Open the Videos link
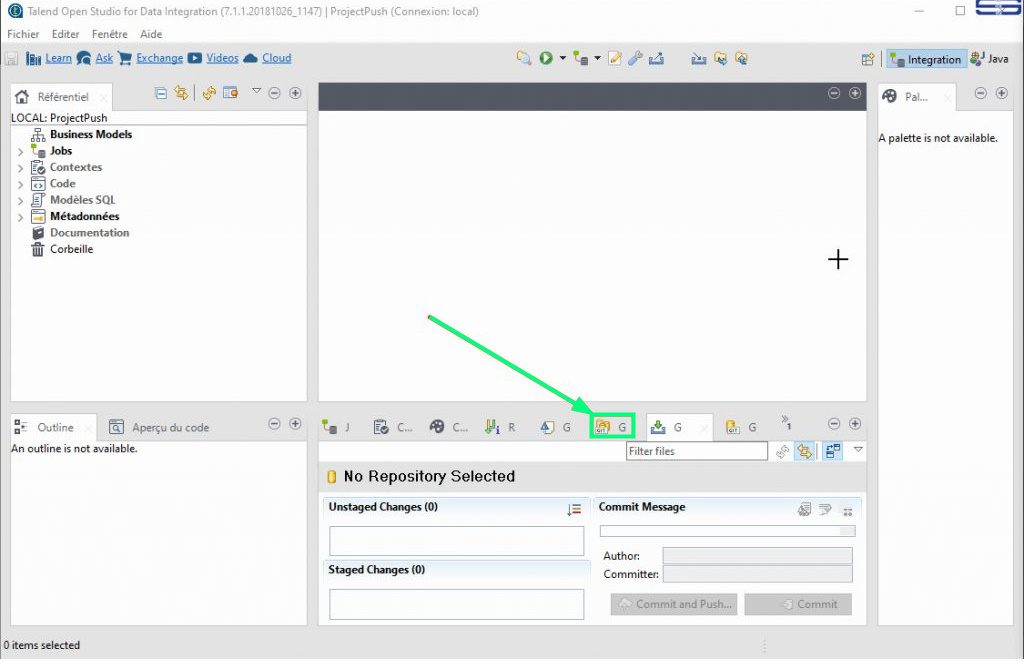Image resolution: width=1024 pixels, height=662 pixels. pos(222,58)
